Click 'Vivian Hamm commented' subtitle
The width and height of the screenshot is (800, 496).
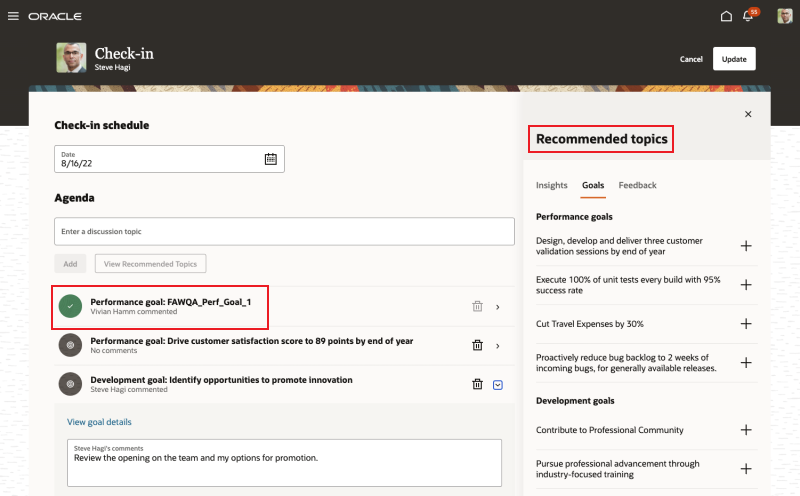click(x=134, y=311)
